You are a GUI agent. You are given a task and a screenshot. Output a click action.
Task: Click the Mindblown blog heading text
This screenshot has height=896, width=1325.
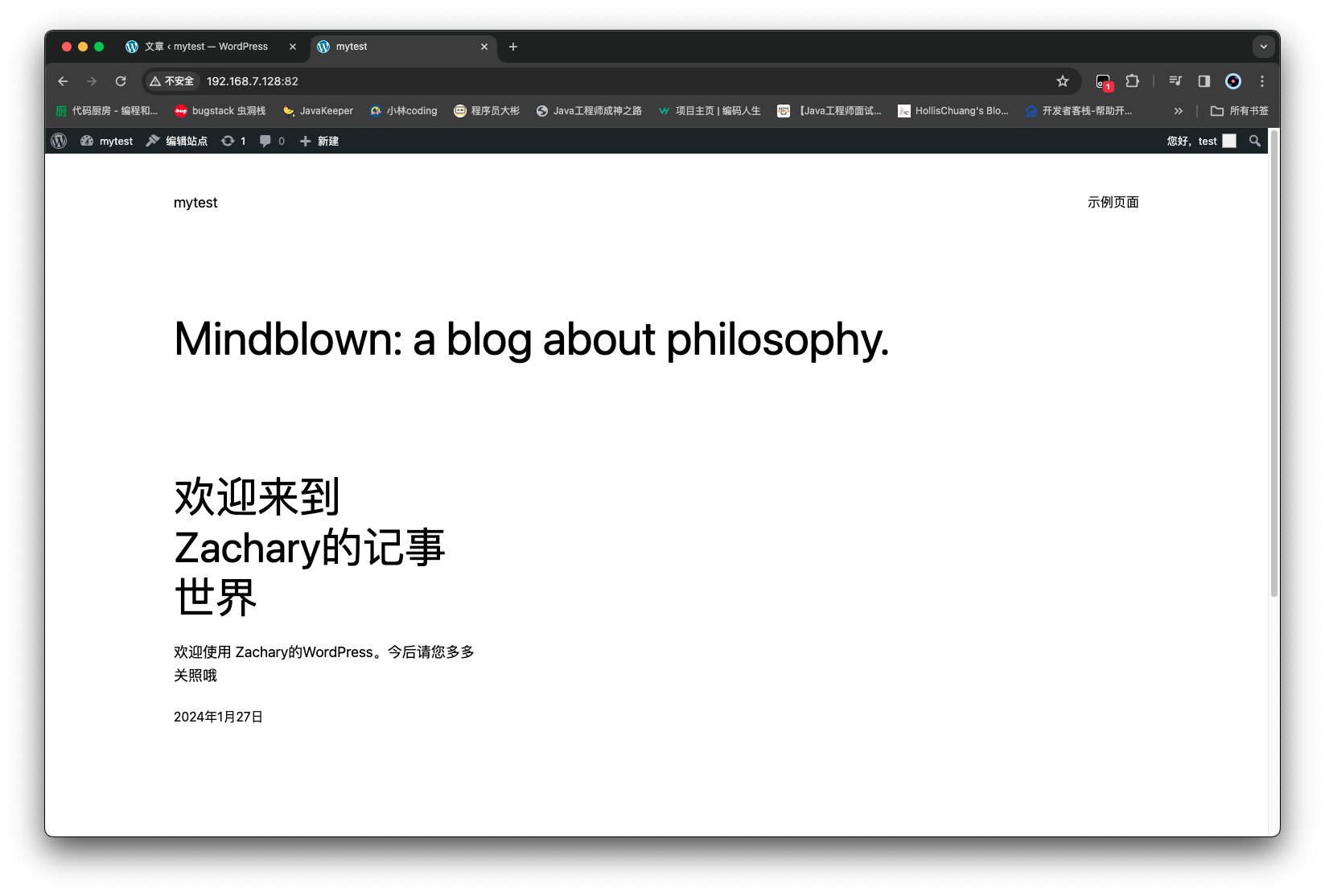coord(532,339)
